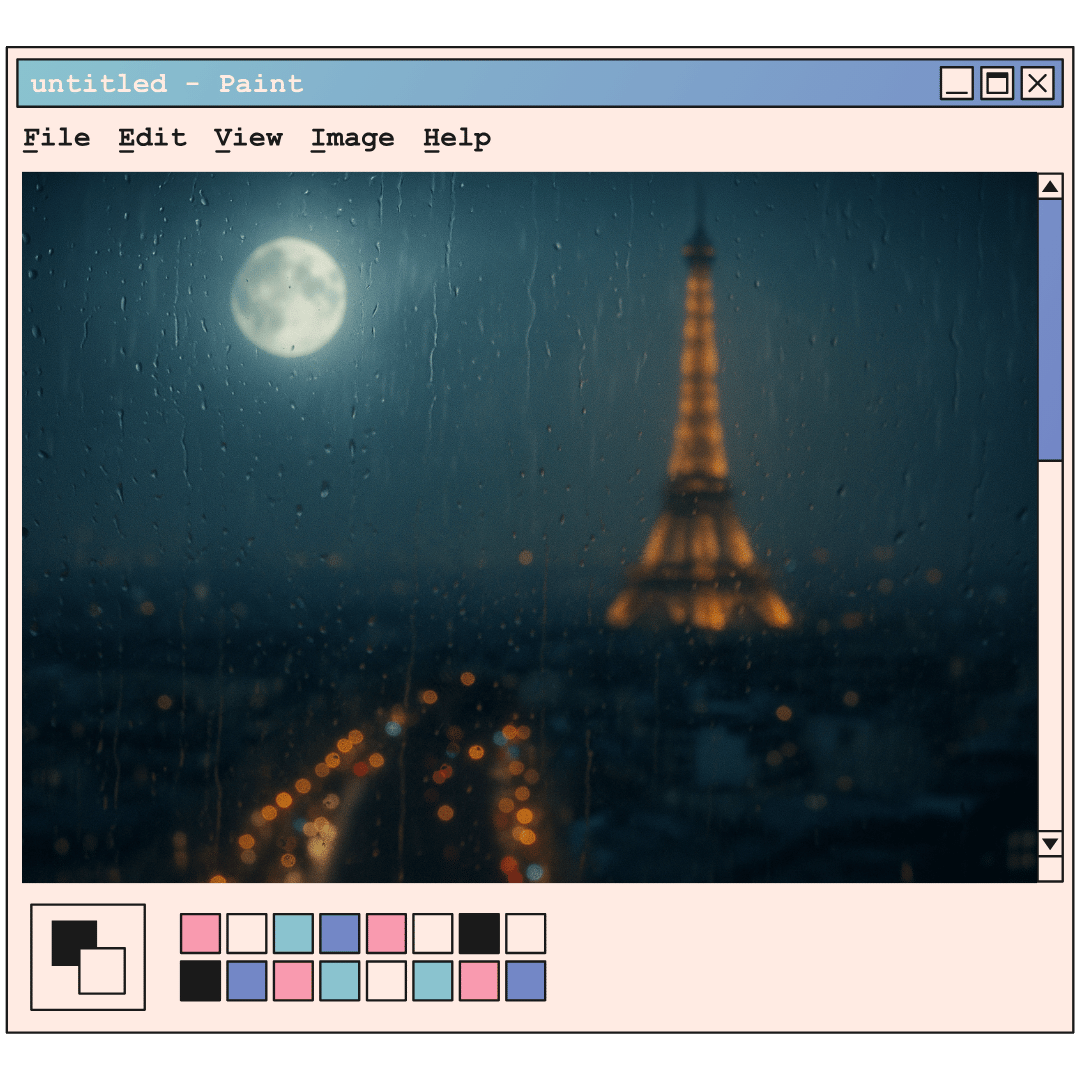Pick last blue swatch in bottom row
Viewport: 1080px width, 1080px height.
pyautogui.click(x=526, y=981)
